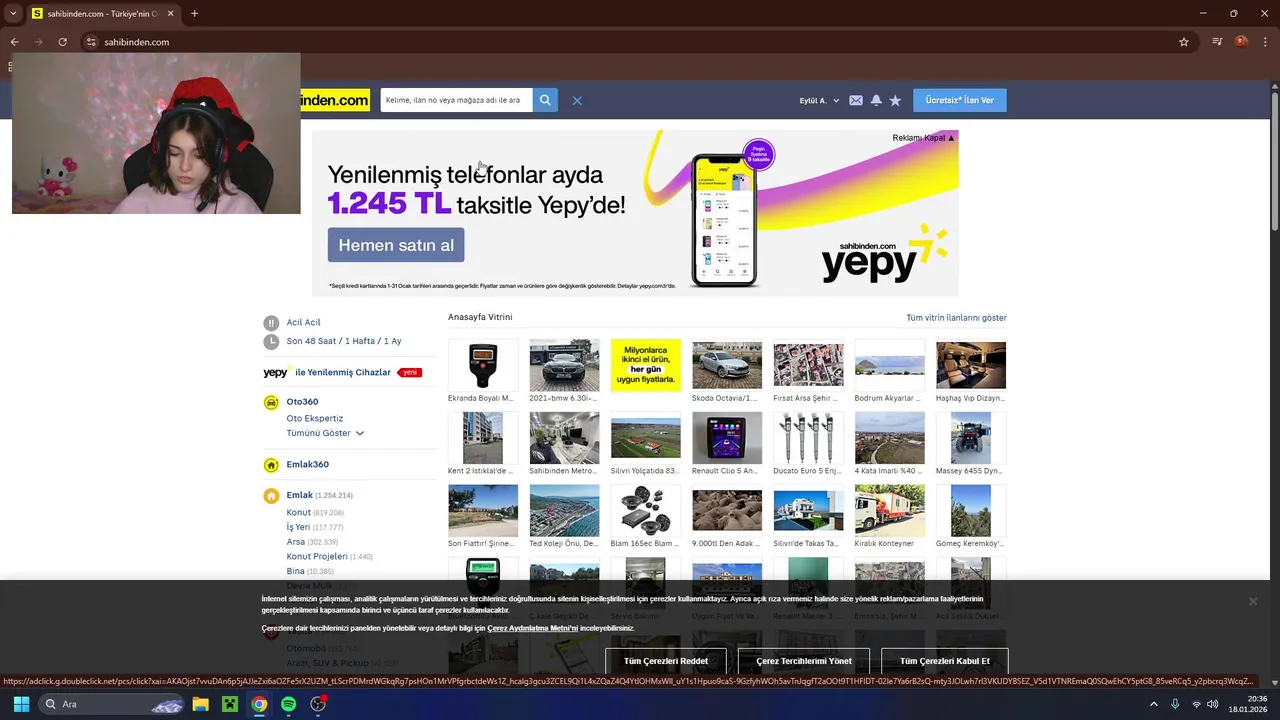1280x720 pixels.
Task: Open Windows Start menu
Action: tap(21, 704)
